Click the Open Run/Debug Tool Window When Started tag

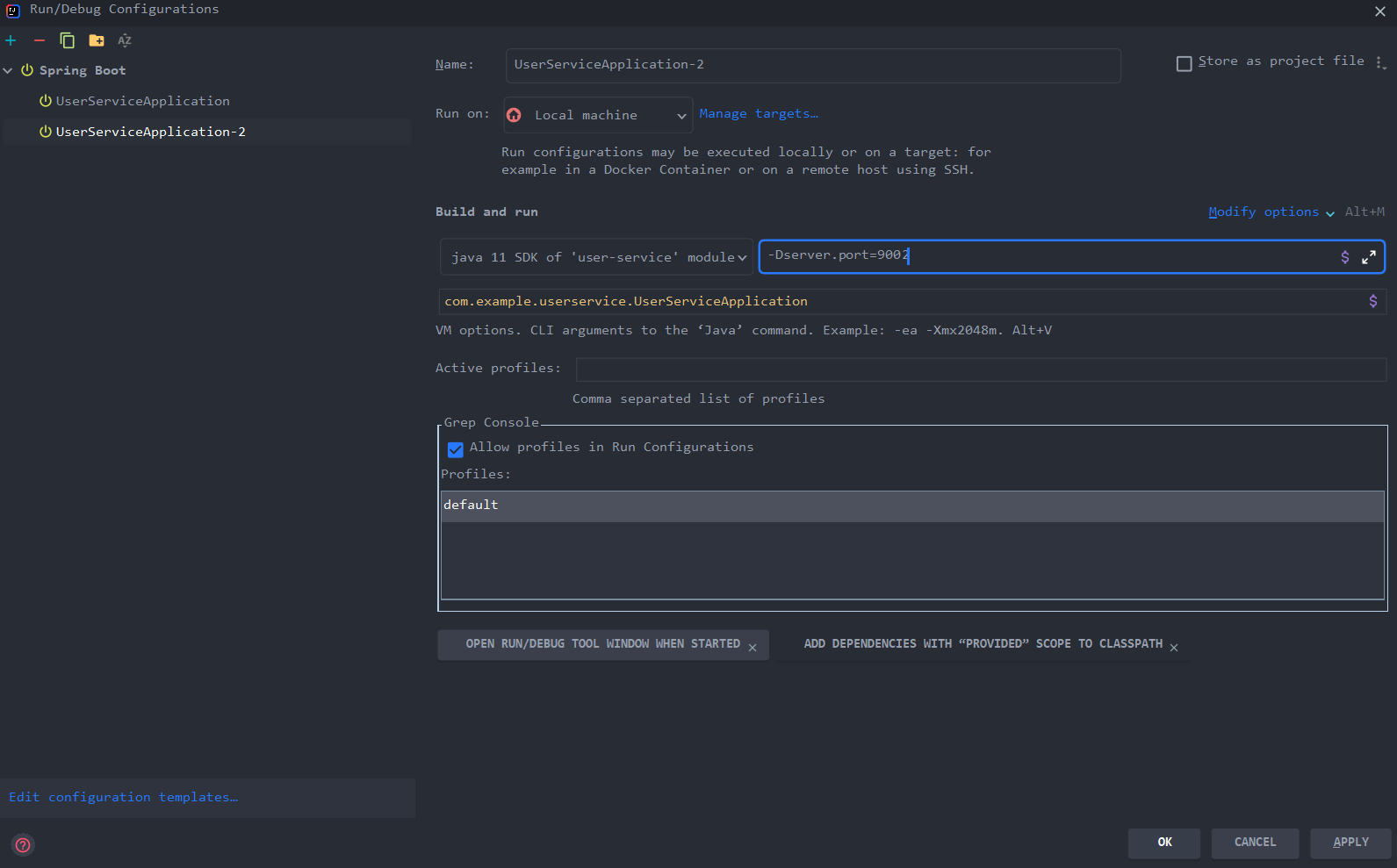pos(603,644)
